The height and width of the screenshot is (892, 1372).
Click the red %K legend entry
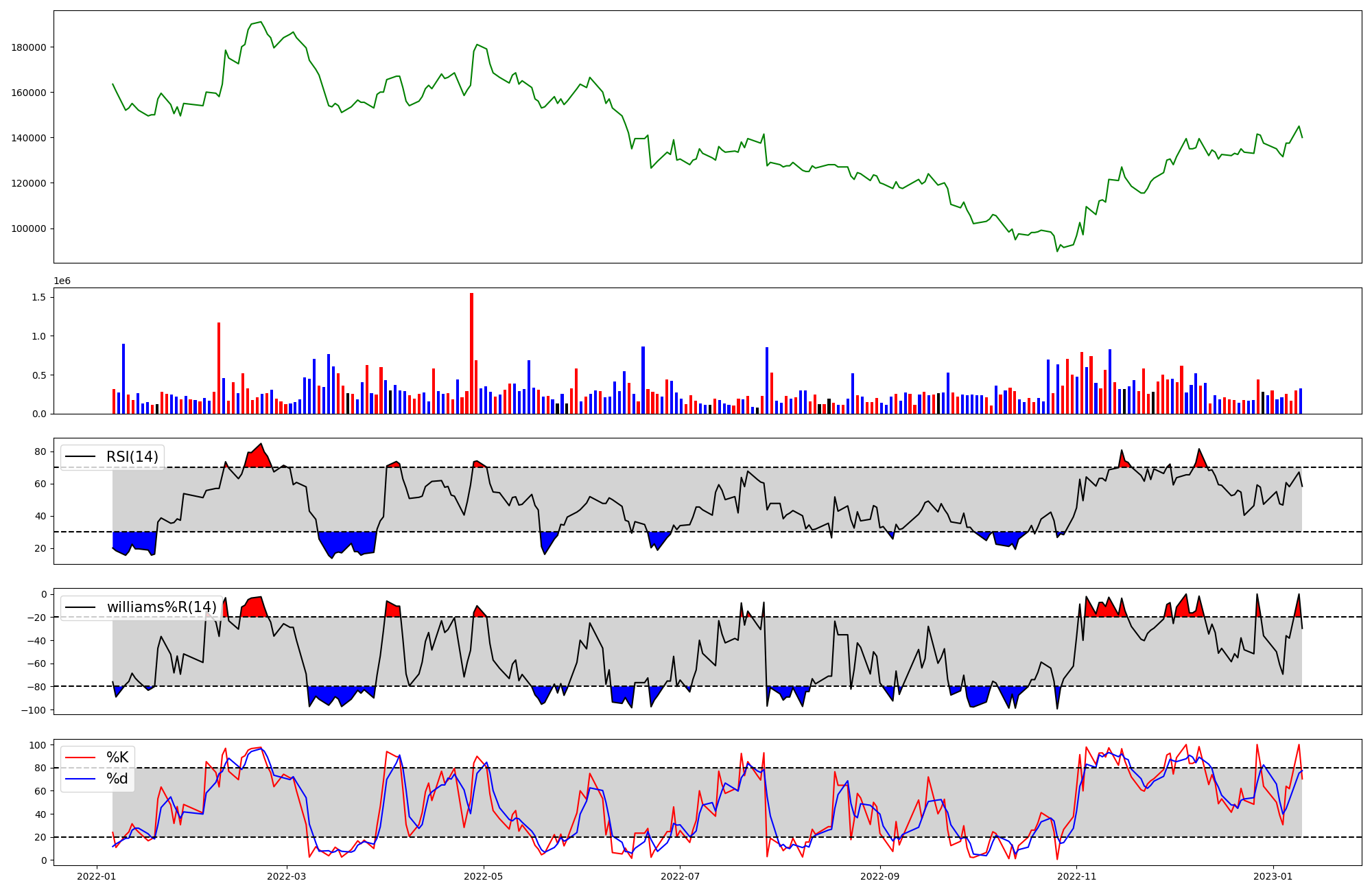tap(117, 758)
